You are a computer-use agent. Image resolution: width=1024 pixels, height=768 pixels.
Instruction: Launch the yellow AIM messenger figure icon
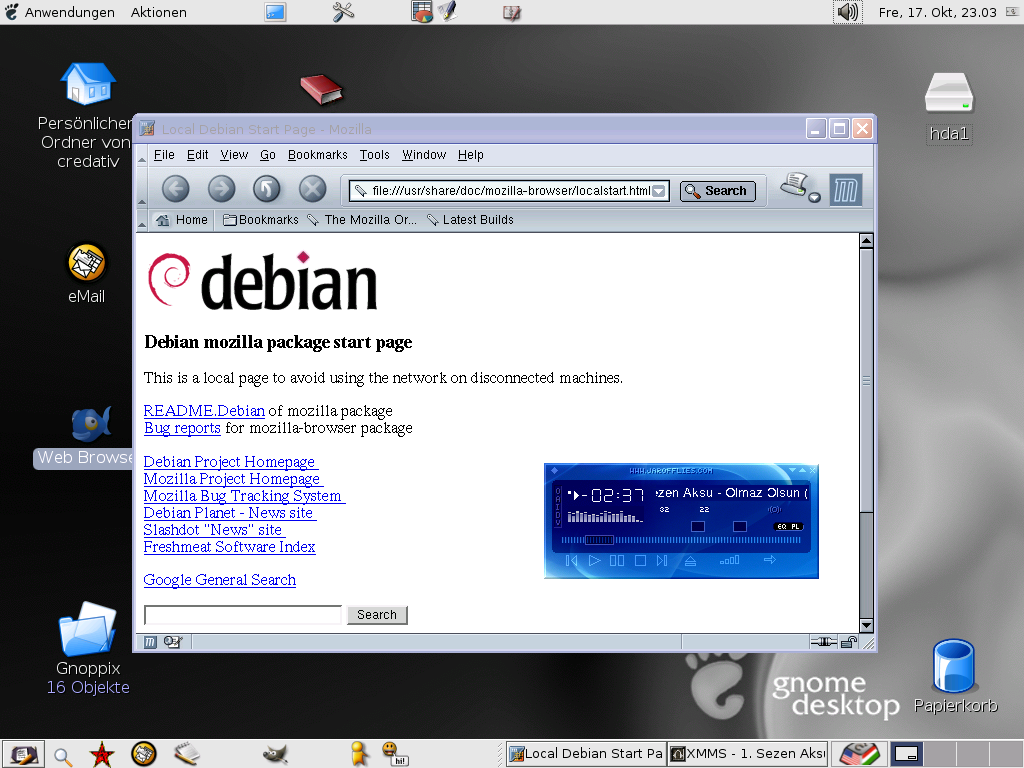pos(358,754)
